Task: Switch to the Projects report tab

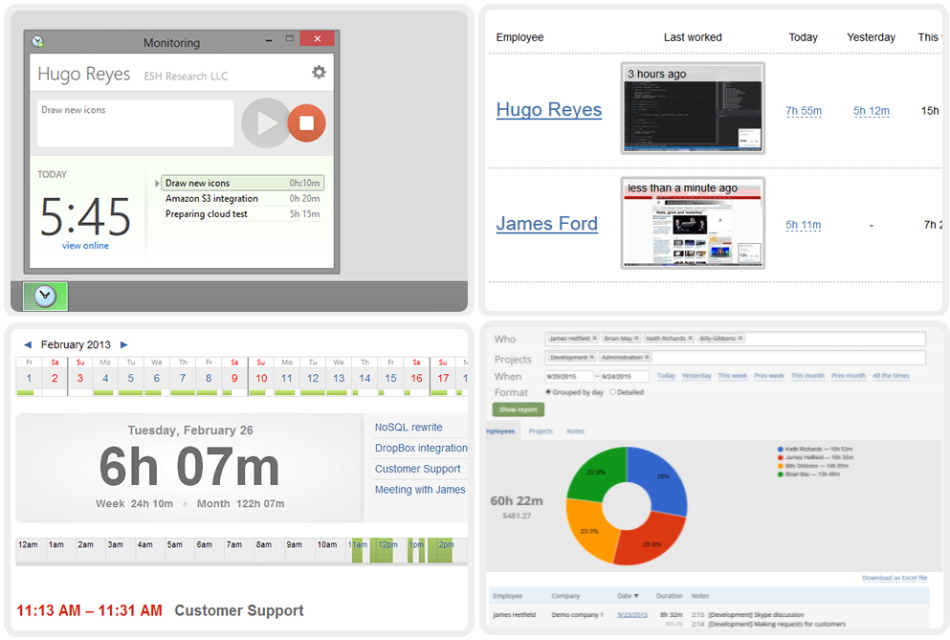Action: pyautogui.click(x=541, y=431)
